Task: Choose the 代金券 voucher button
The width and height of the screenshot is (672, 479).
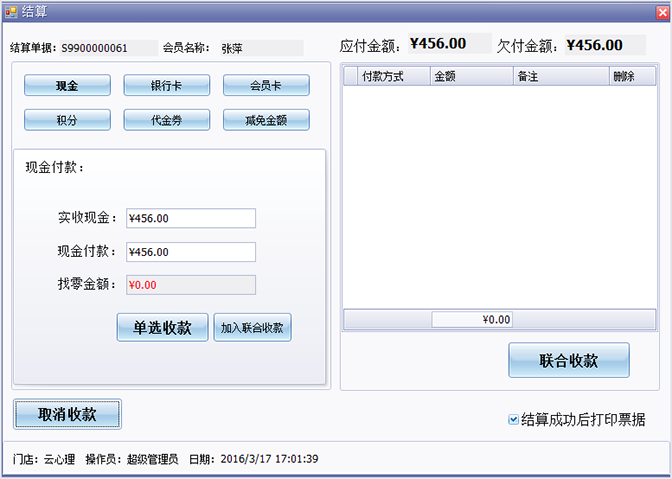Action: pos(167,120)
